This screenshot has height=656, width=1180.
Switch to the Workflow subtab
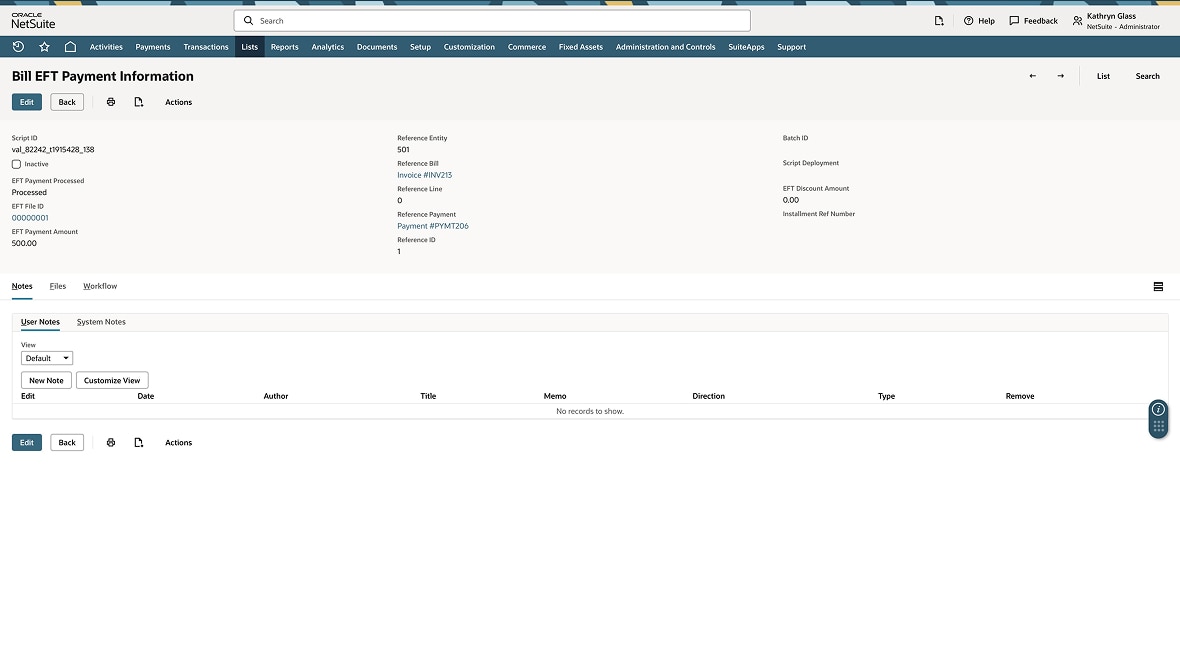point(100,286)
